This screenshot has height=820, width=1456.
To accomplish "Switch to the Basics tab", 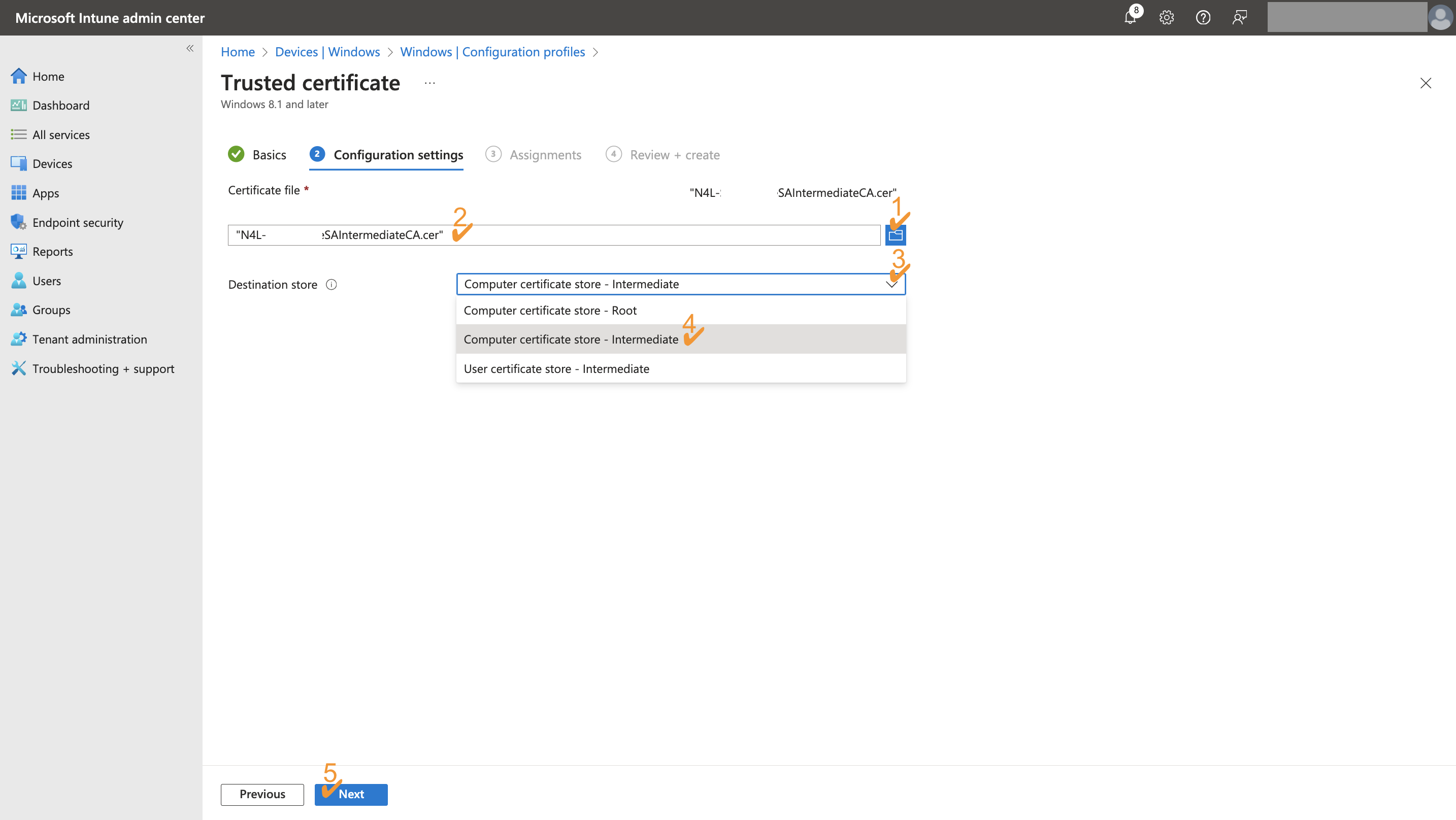I will point(269,154).
